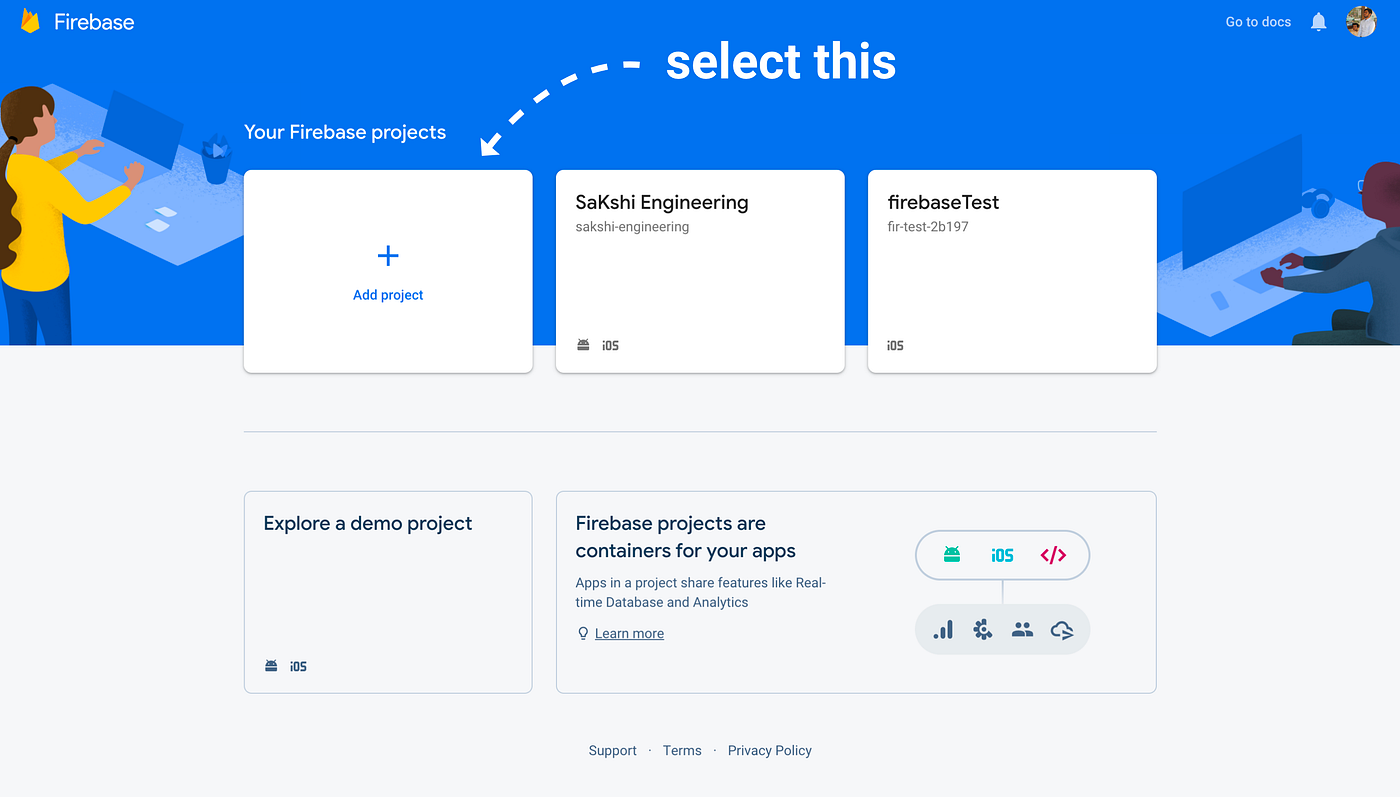Open your profile avatar menu
This screenshot has height=797, width=1400.
click(1360, 20)
